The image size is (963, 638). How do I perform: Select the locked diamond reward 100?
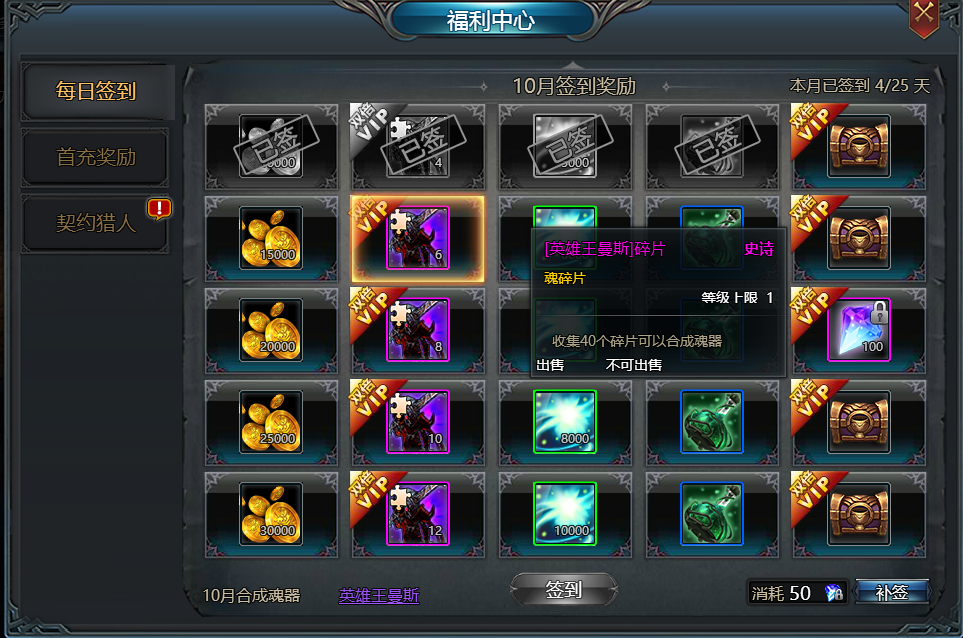click(859, 330)
